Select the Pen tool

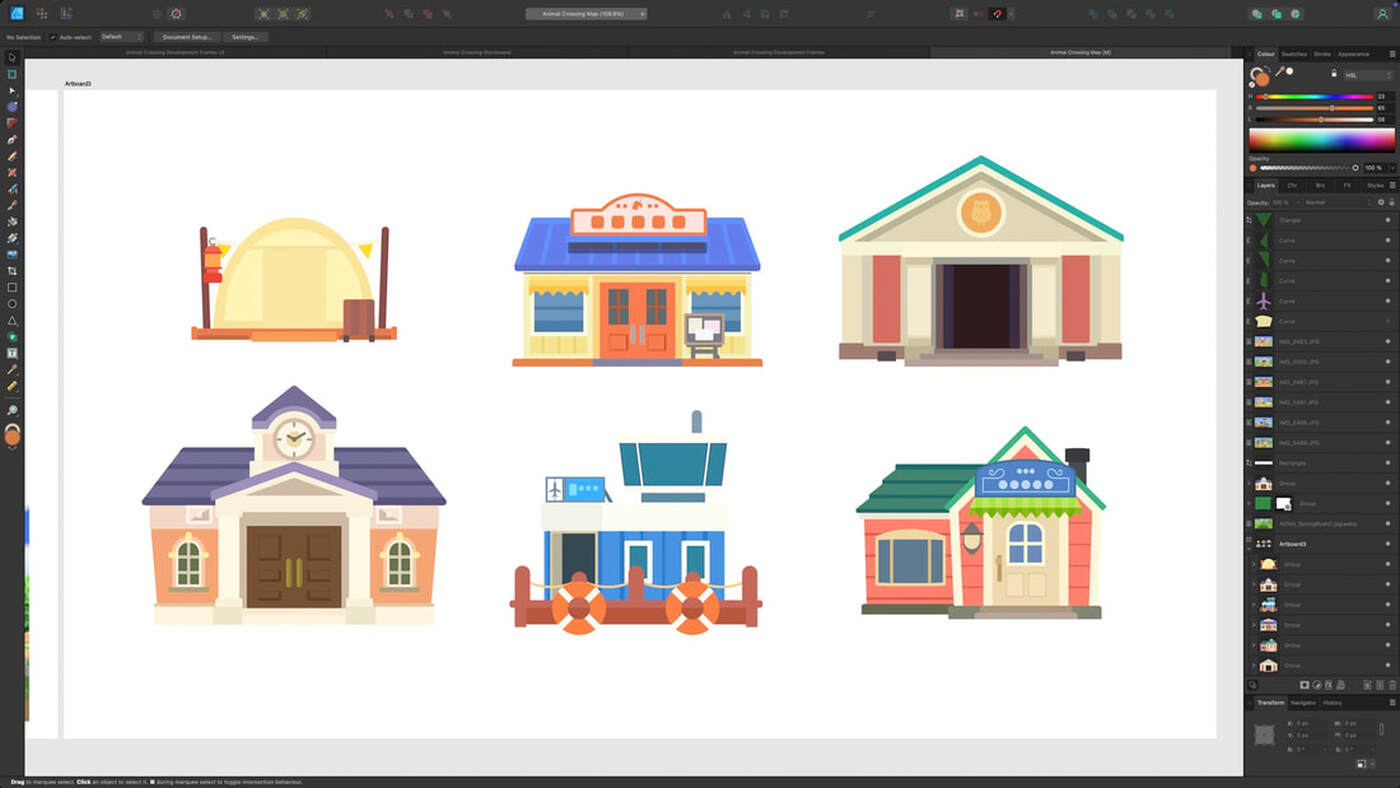click(x=12, y=139)
